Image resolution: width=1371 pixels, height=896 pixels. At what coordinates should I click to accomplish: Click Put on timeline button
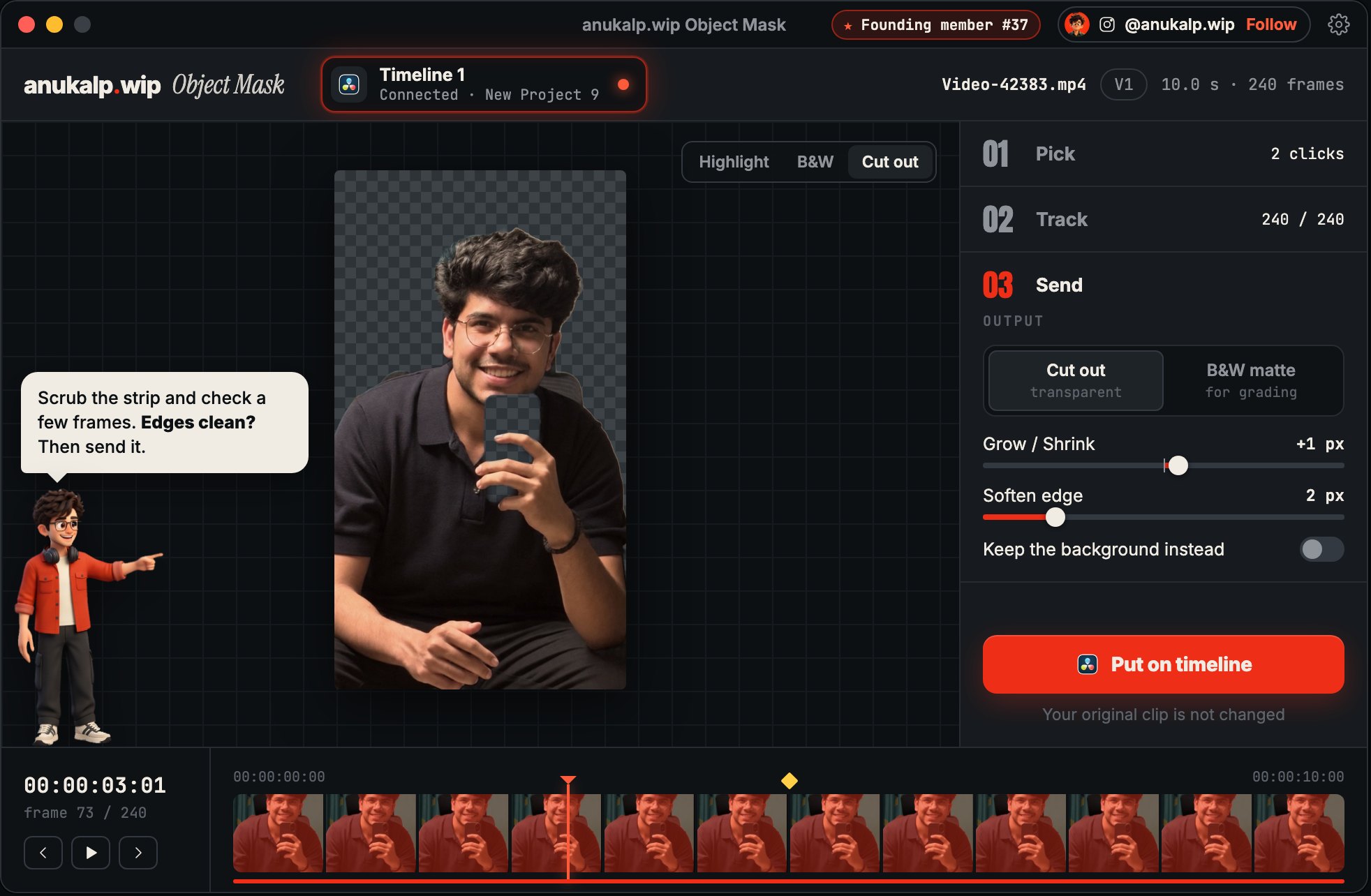pos(1163,664)
